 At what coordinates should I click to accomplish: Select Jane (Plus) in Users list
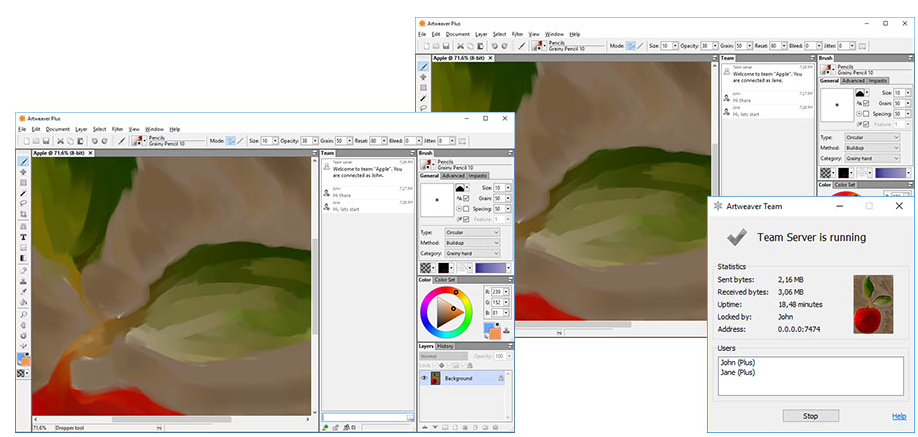point(737,373)
